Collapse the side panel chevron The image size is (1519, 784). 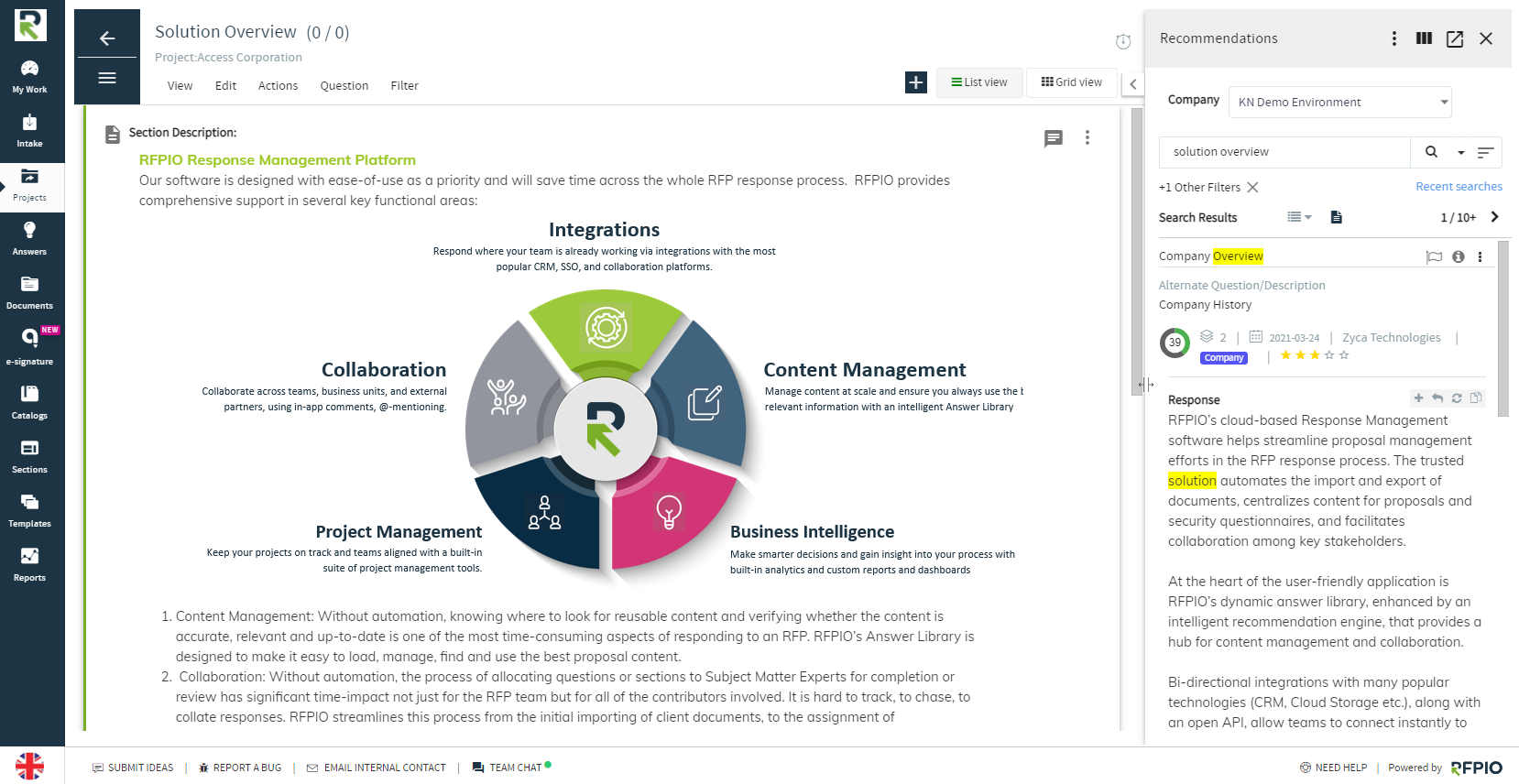pyautogui.click(x=1133, y=84)
